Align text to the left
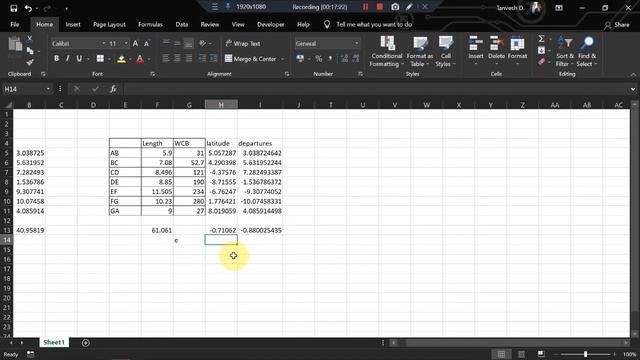 [166, 59]
